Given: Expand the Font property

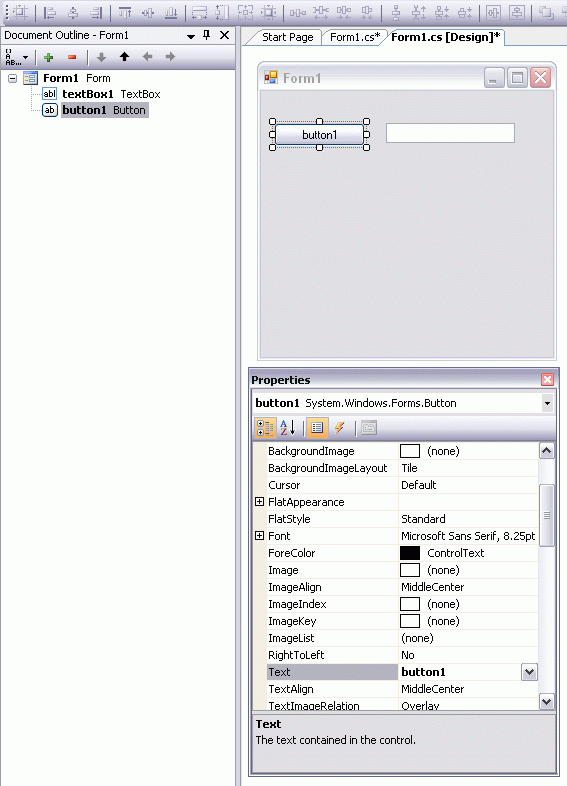Looking at the screenshot, I should (259, 535).
